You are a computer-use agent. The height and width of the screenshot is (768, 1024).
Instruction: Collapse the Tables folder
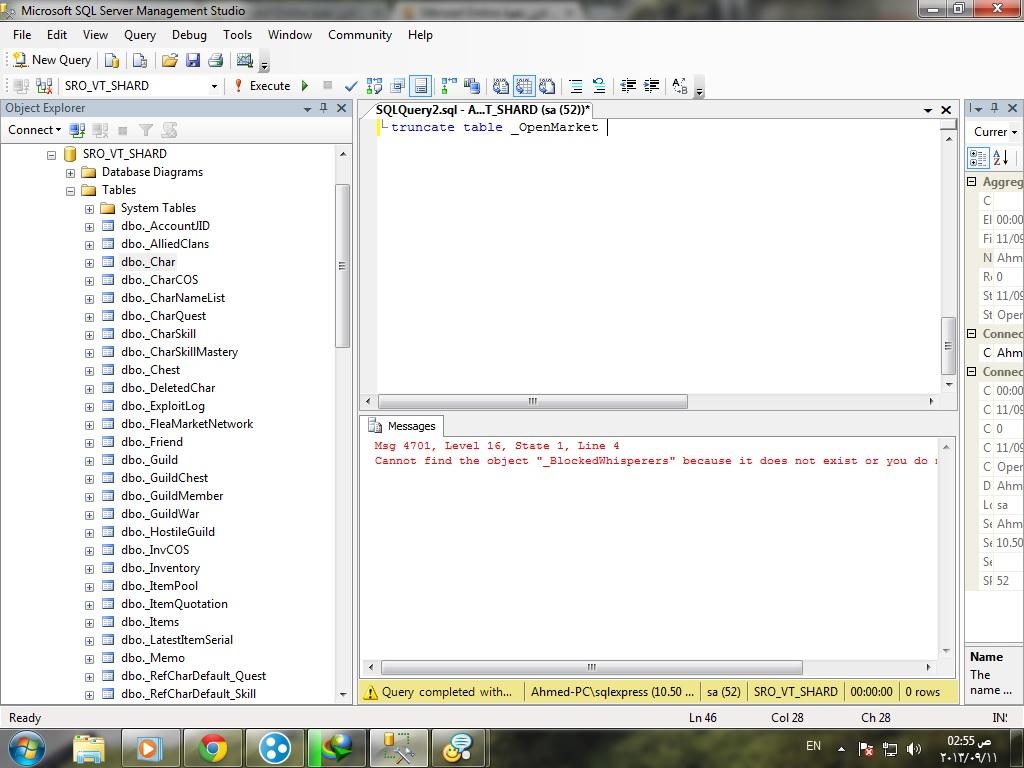[x=71, y=191]
